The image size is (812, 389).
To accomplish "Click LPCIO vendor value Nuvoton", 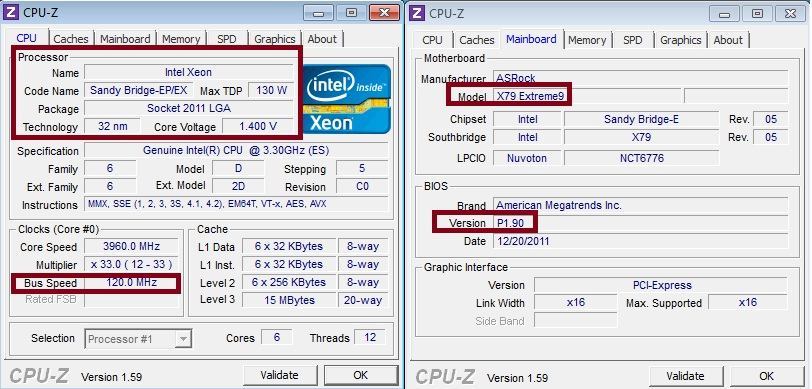I will click(x=527, y=158).
